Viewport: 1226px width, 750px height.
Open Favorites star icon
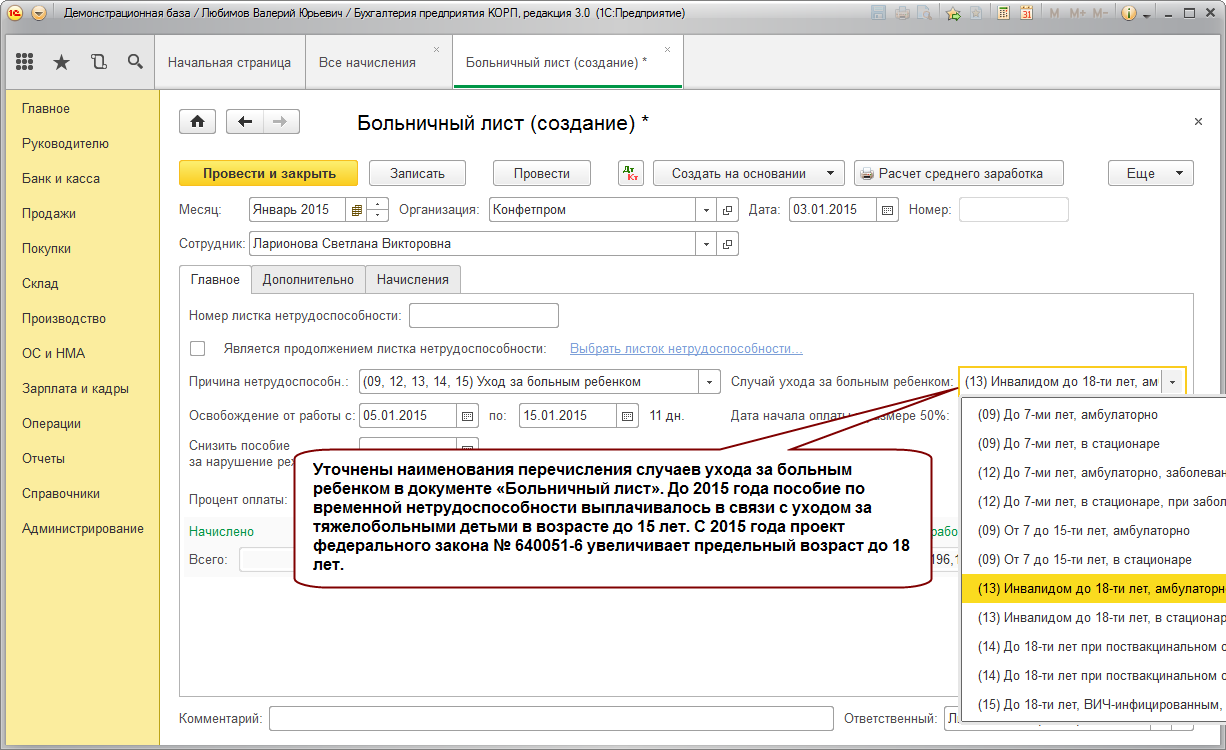61,62
